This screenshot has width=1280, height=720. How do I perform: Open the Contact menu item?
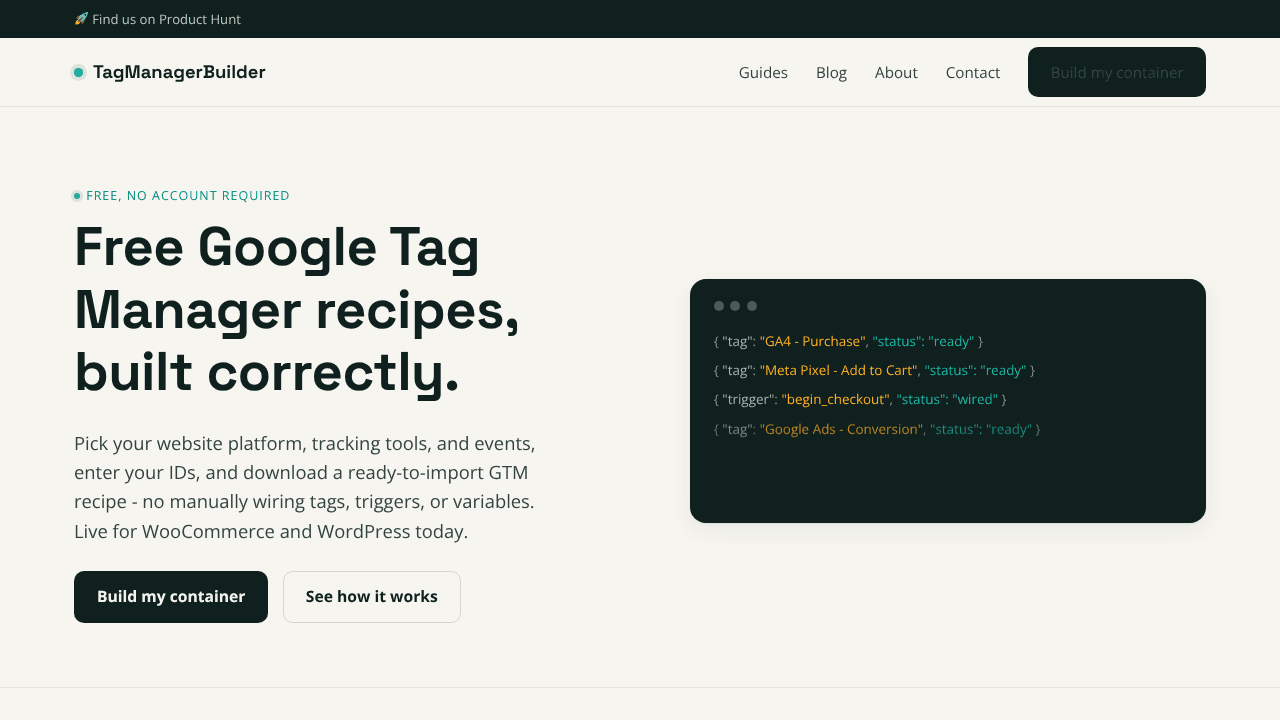click(973, 72)
